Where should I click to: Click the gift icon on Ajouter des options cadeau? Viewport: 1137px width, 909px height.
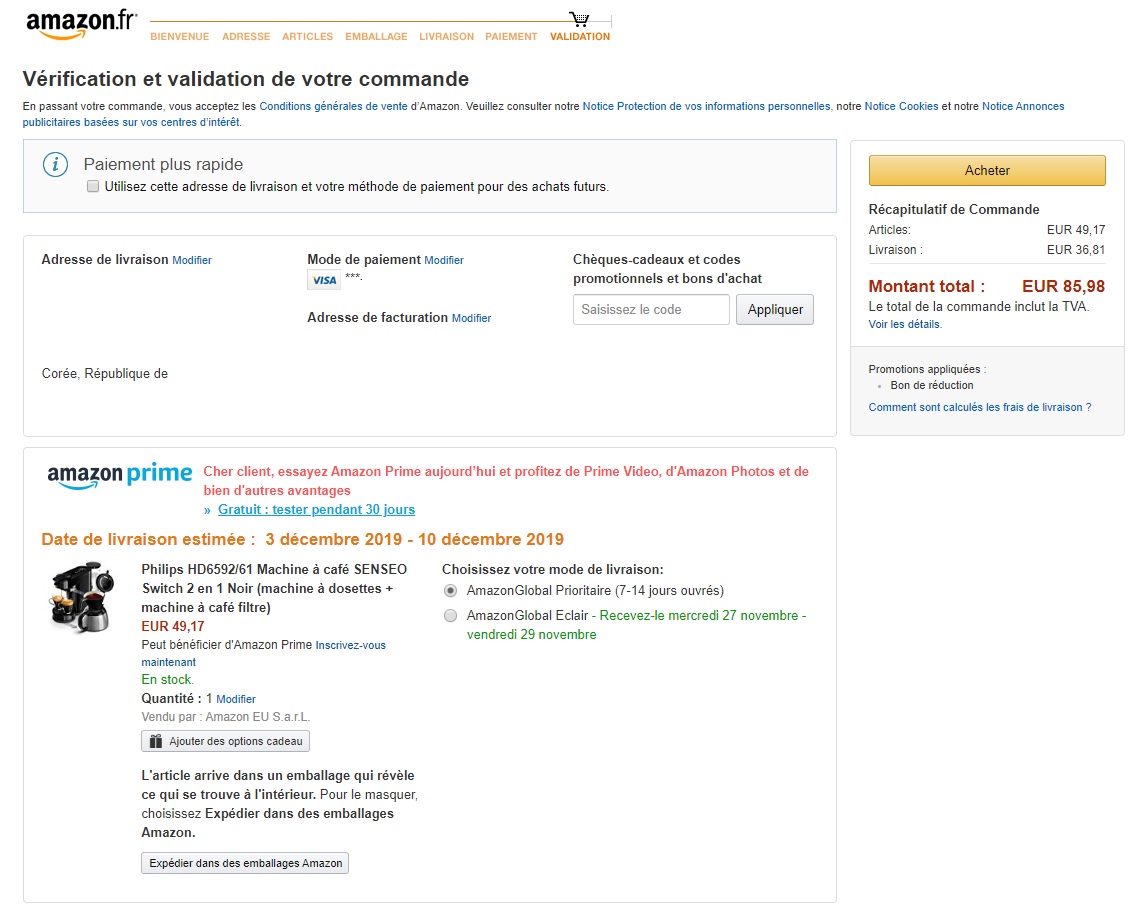coord(155,741)
